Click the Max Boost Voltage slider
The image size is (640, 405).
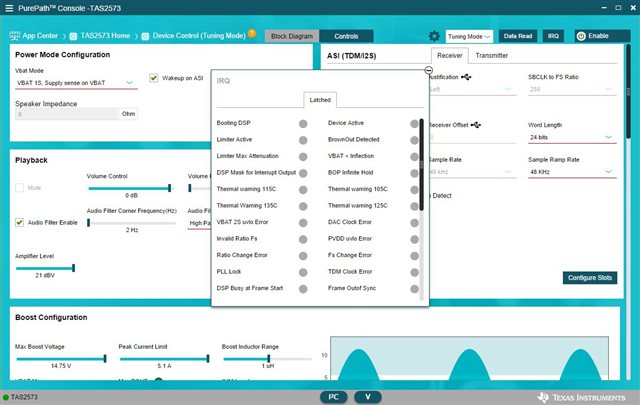point(61,359)
